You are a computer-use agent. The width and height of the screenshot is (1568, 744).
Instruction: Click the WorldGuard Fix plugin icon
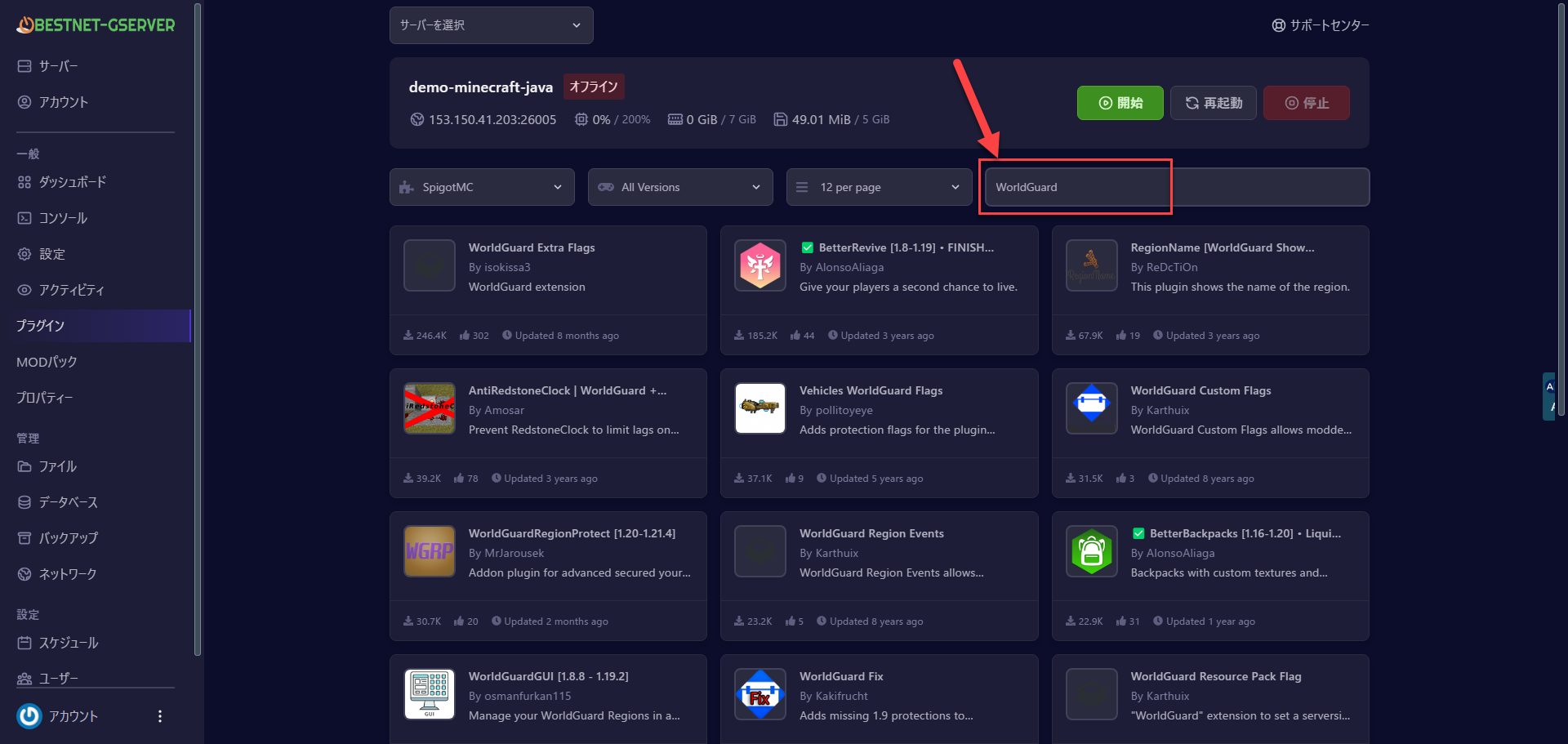pyautogui.click(x=760, y=694)
